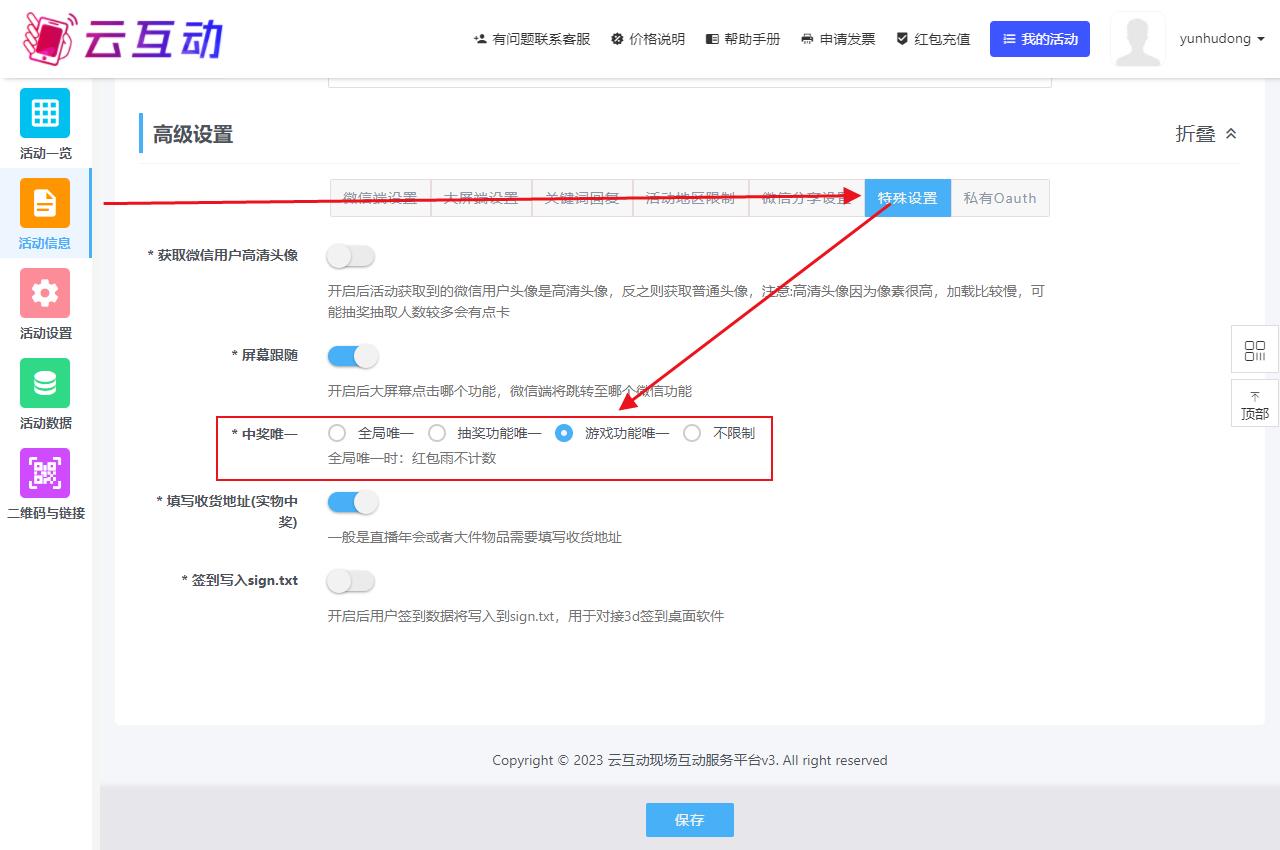Open the yunhudong user dropdown
This screenshot has height=850, width=1280.
1222,39
